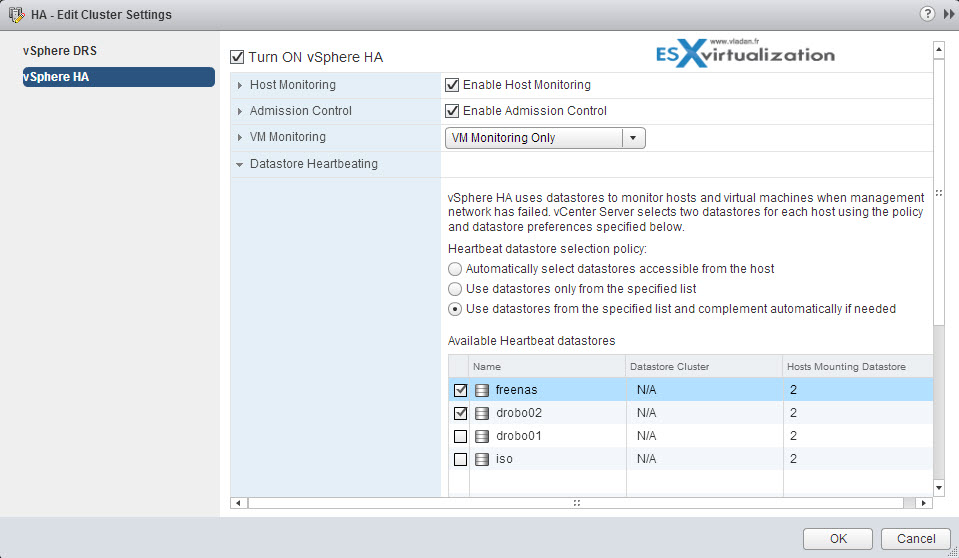This screenshot has height=558, width=959.
Task: Click vertical scrollbar down arrow
Action: [939, 488]
